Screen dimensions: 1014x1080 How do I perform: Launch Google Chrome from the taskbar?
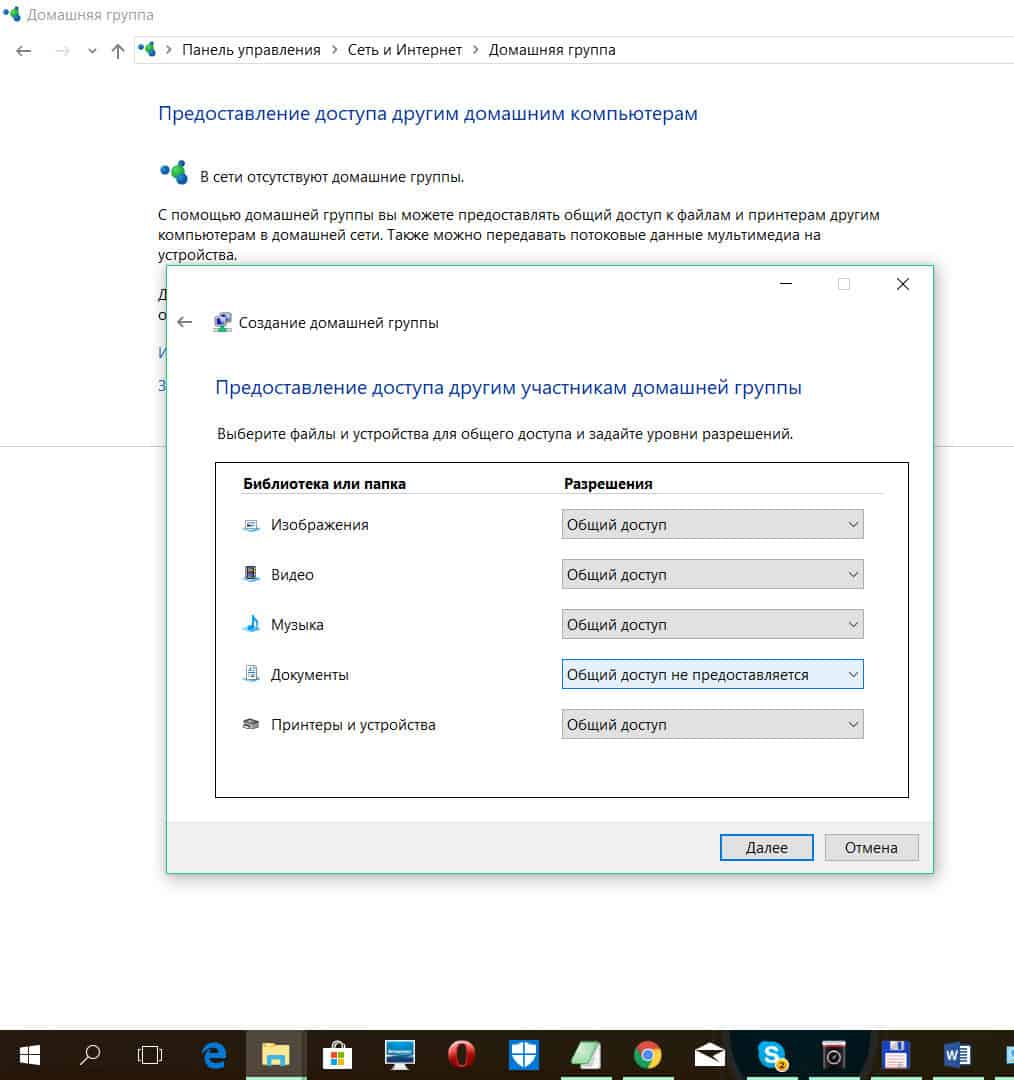point(647,1054)
